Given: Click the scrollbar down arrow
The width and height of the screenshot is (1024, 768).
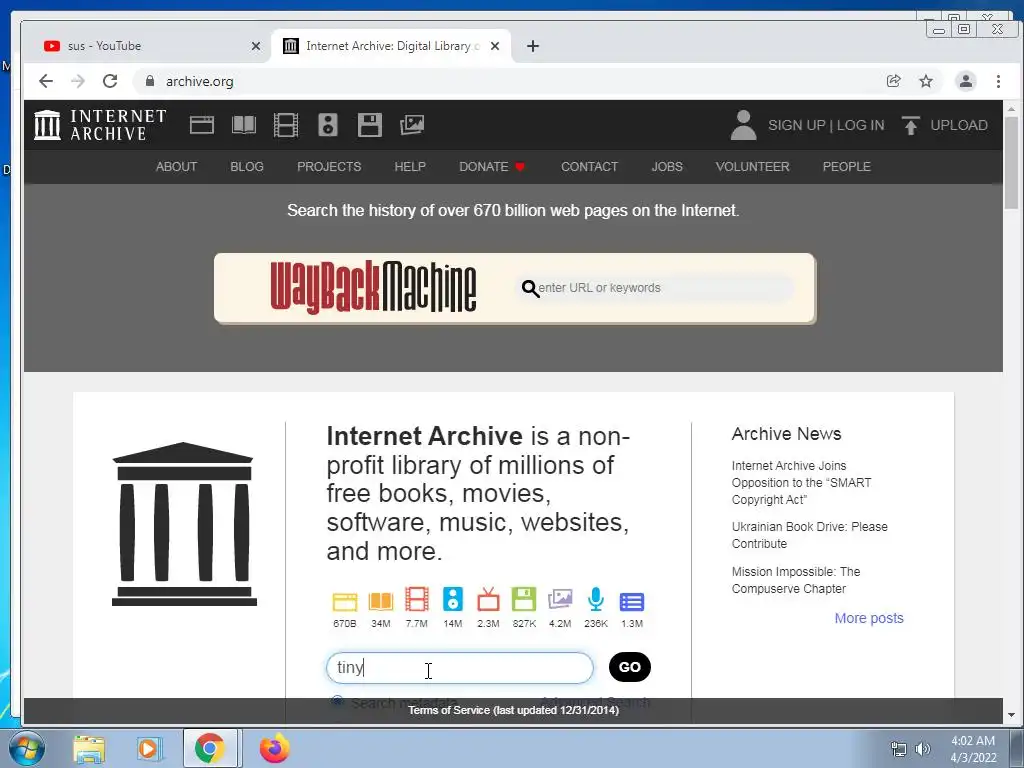Looking at the screenshot, I should [x=1012, y=715].
